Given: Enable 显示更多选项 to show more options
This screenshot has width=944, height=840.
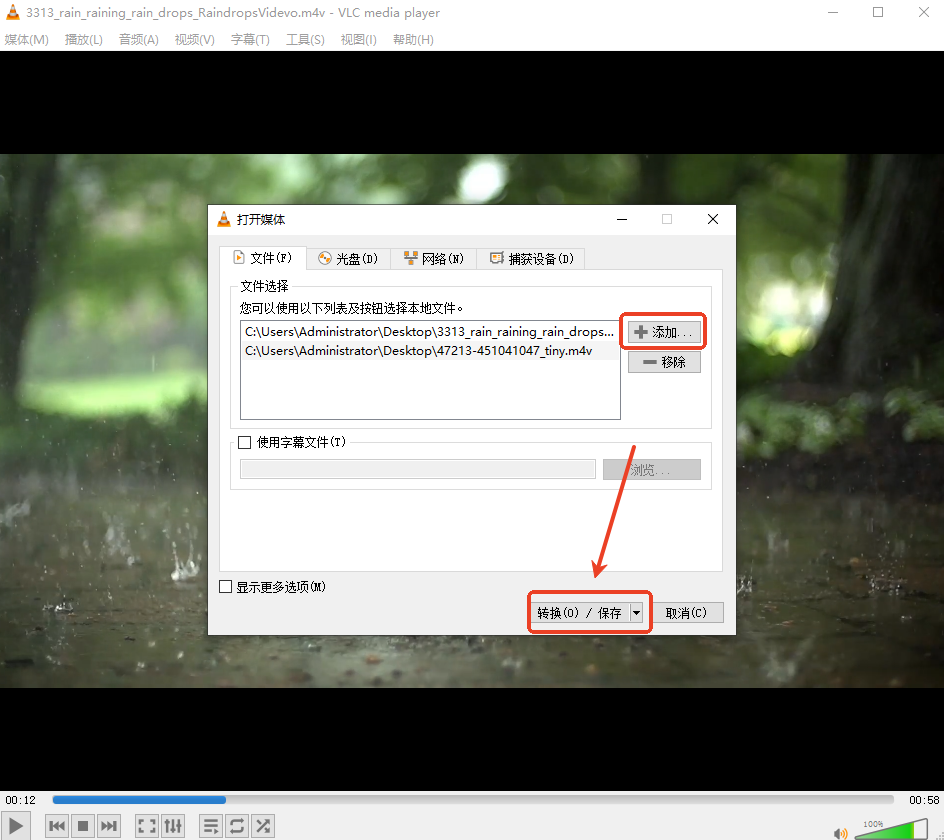Looking at the screenshot, I should [x=225, y=587].
